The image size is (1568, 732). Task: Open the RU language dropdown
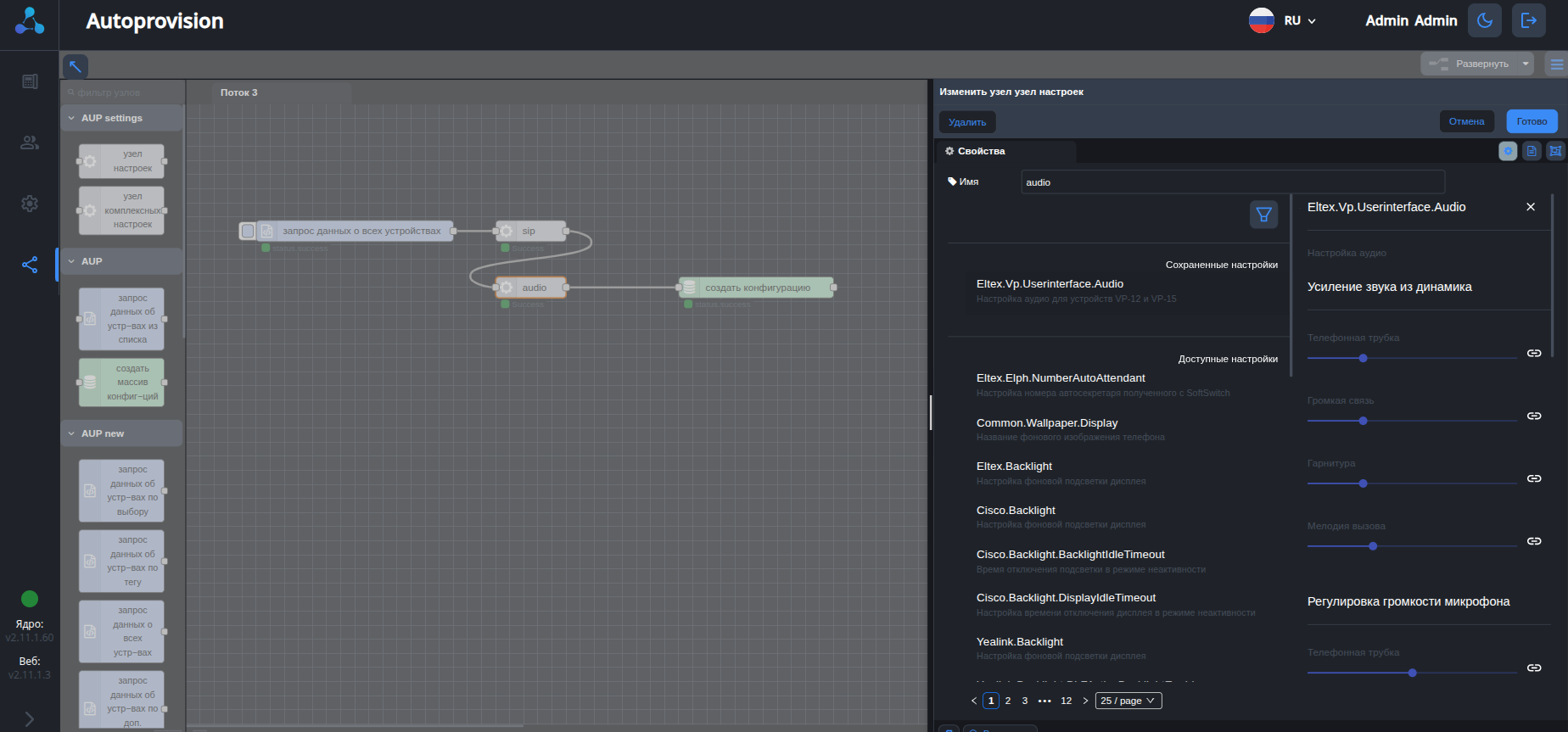pyautogui.click(x=1298, y=20)
